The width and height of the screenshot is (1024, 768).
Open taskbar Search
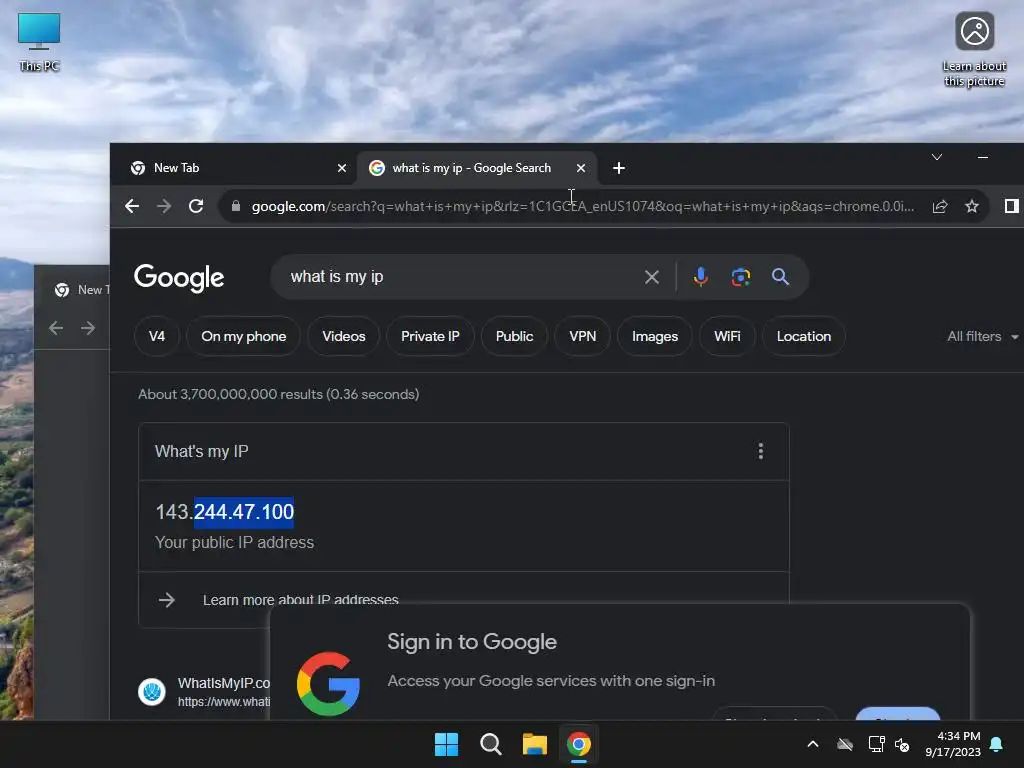(x=490, y=744)
